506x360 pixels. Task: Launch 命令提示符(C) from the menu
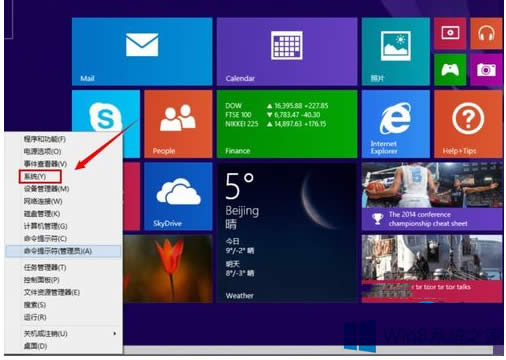point(63,239)
